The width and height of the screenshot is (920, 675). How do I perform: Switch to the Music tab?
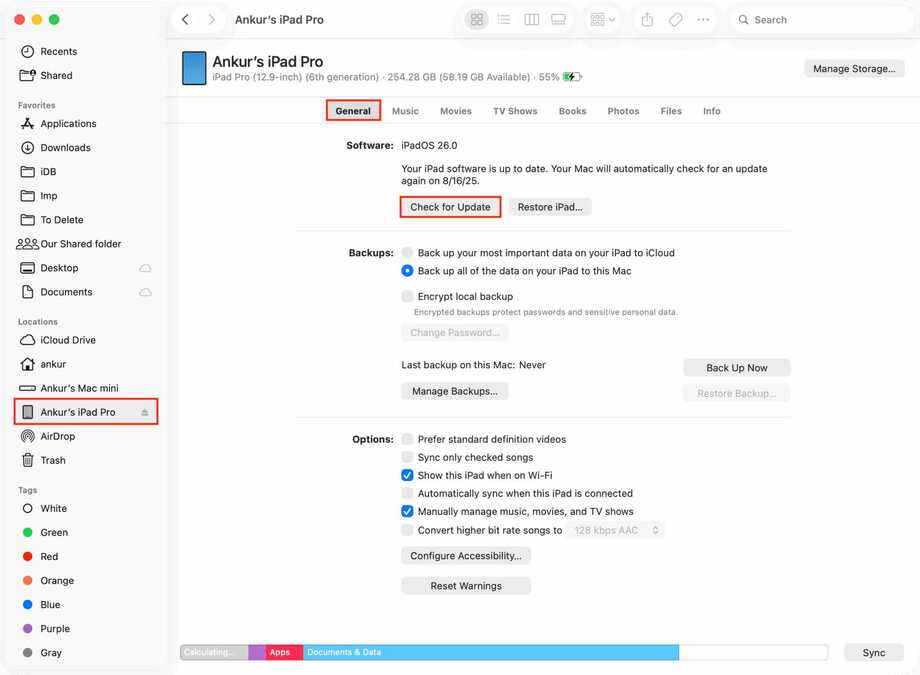pos(405,111)
